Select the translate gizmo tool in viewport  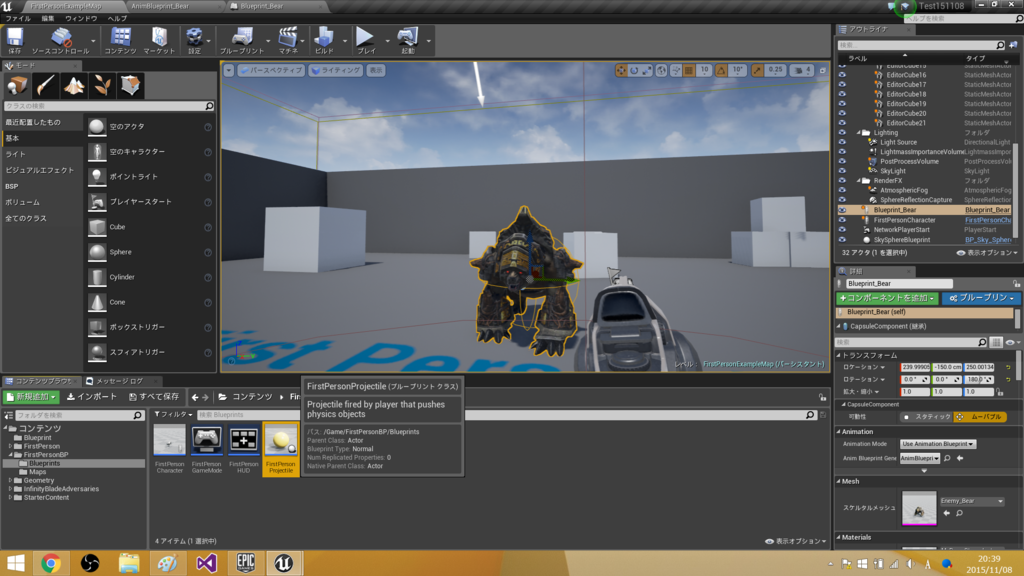tap(621, 71)
